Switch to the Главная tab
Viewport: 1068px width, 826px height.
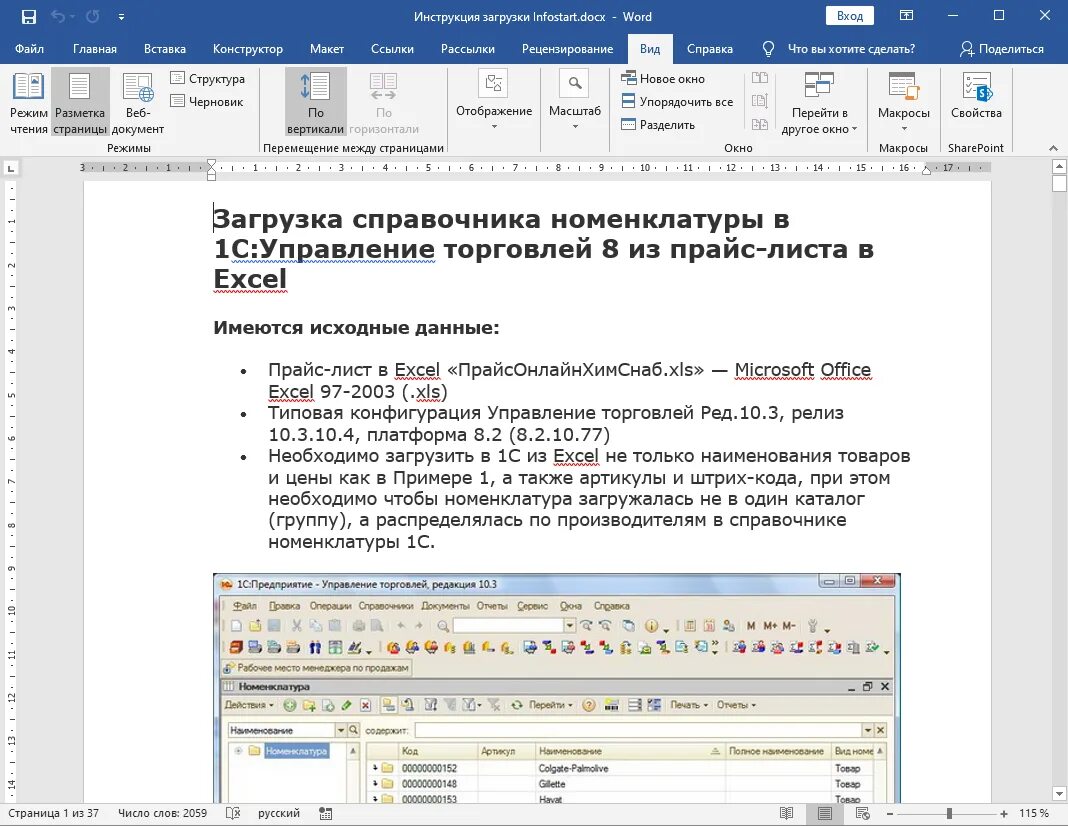(95, 49)
